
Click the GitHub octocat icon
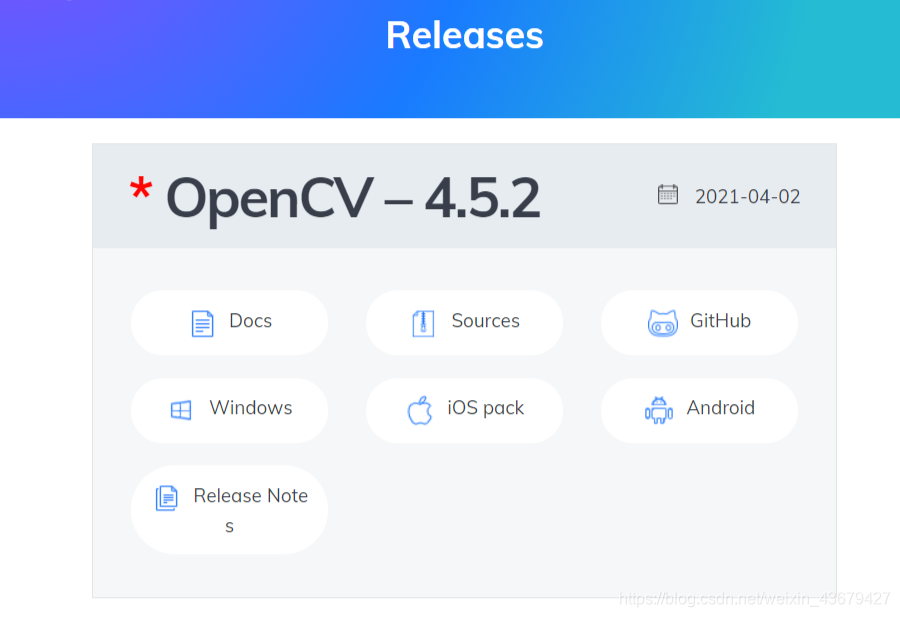[662, 323]
